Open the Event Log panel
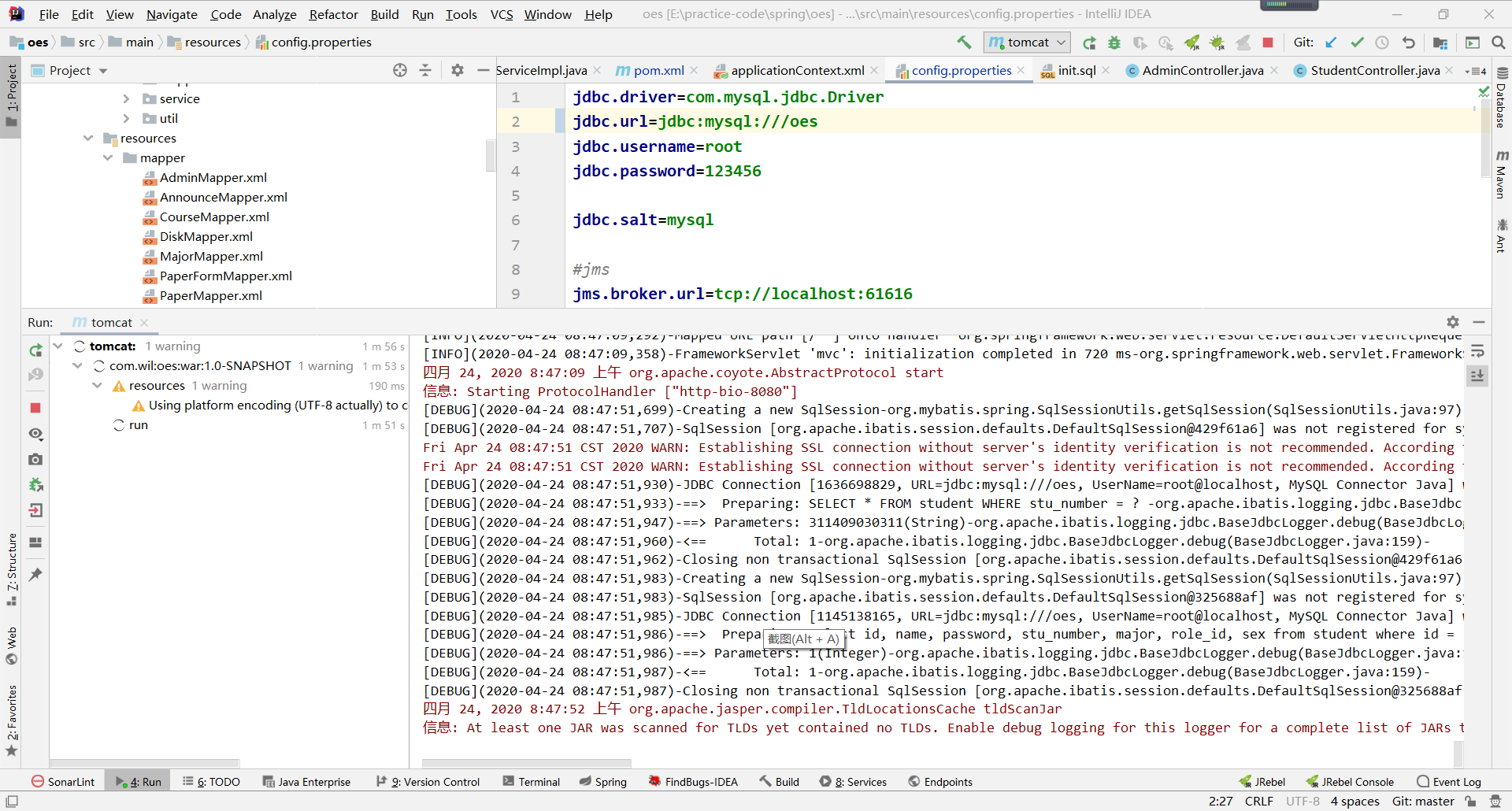1512x811 pixels. point(1449,781)
